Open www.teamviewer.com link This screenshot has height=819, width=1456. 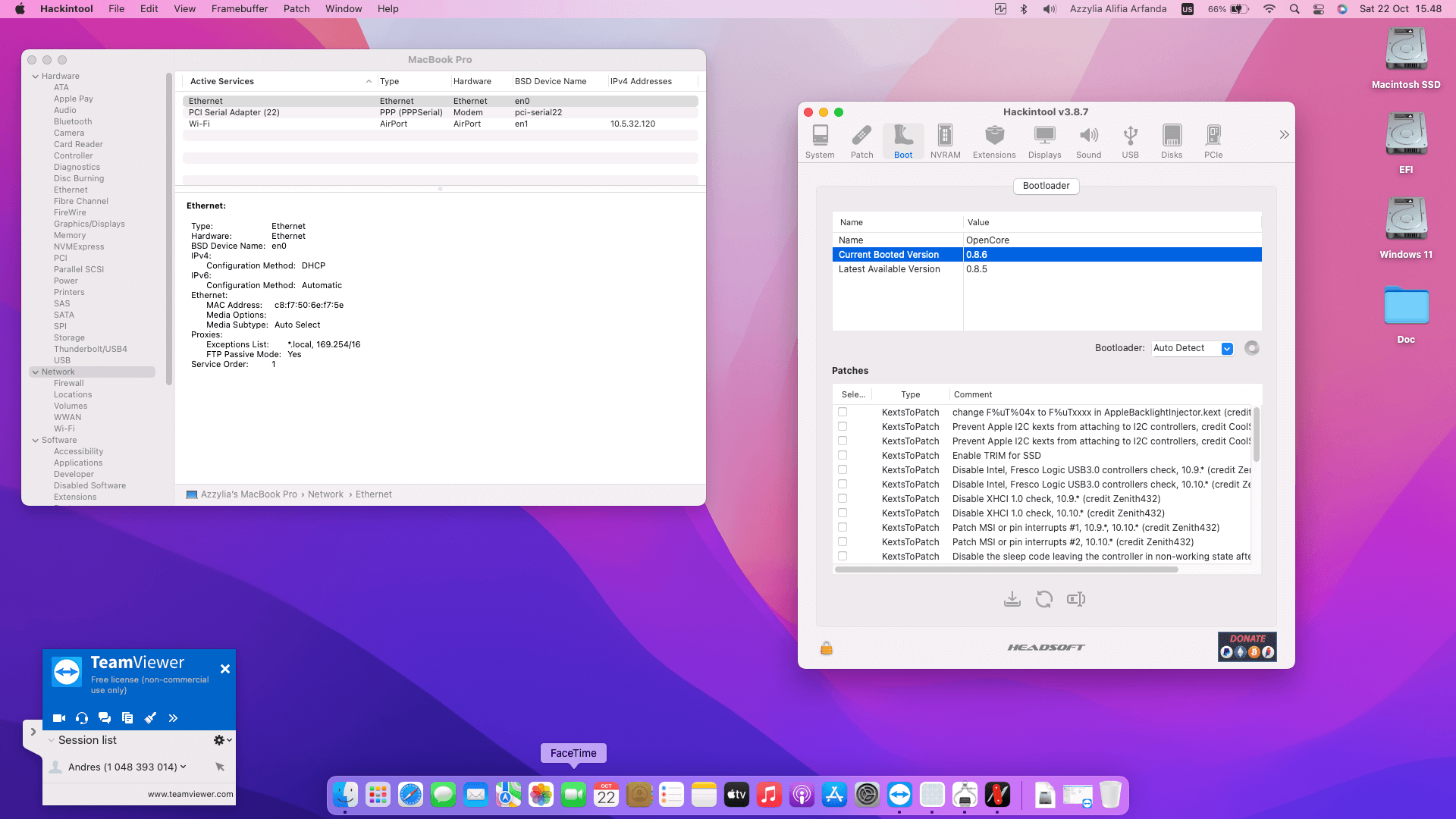[190, 795]
